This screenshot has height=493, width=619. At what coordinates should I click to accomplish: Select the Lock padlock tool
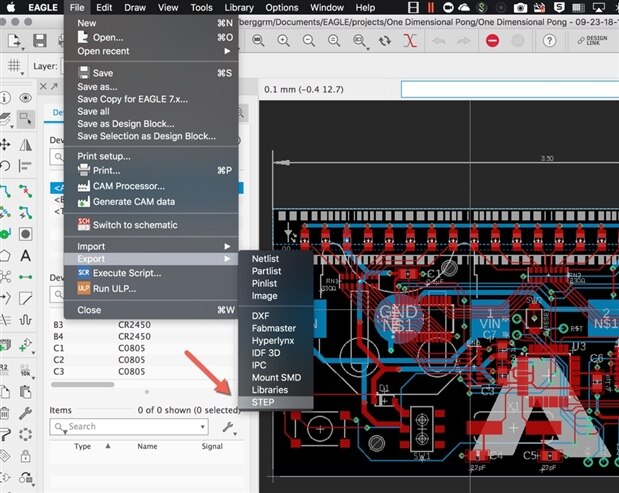(26, 456)
